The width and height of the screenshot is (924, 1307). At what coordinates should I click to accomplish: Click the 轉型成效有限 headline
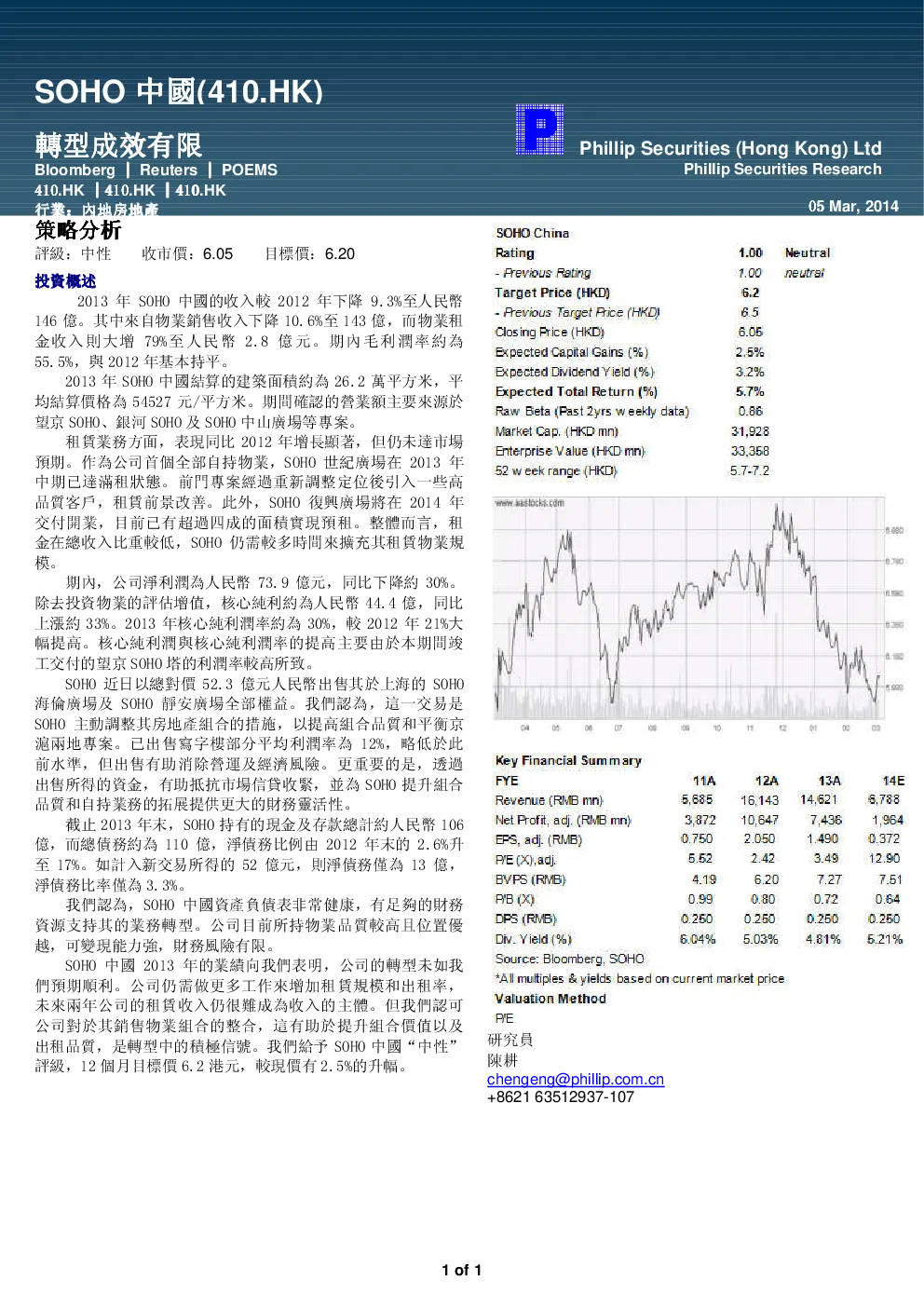click(118, 145)
